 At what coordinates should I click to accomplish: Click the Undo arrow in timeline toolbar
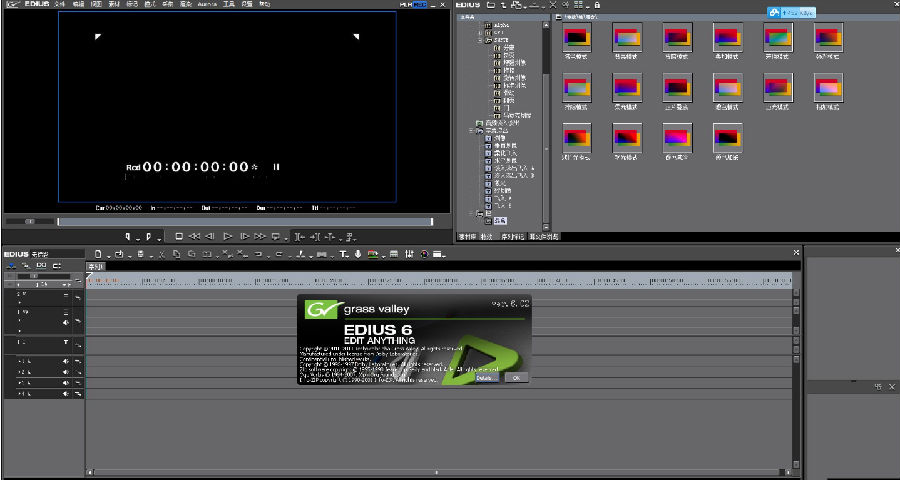point(258,254)
